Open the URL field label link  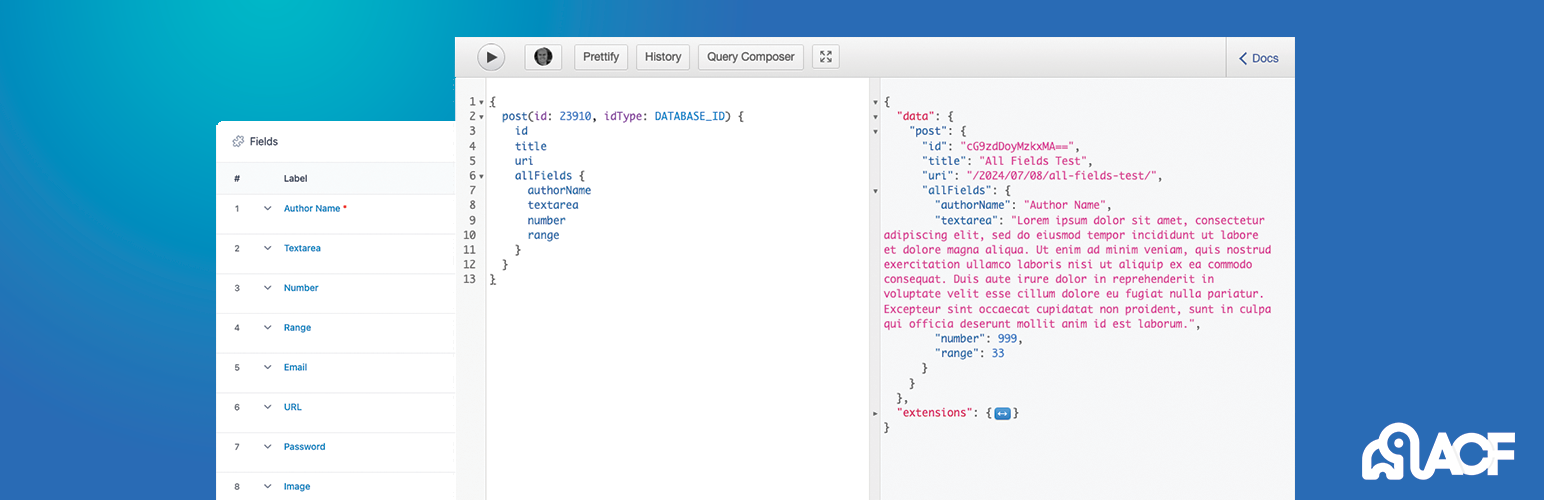click(292, 407)
